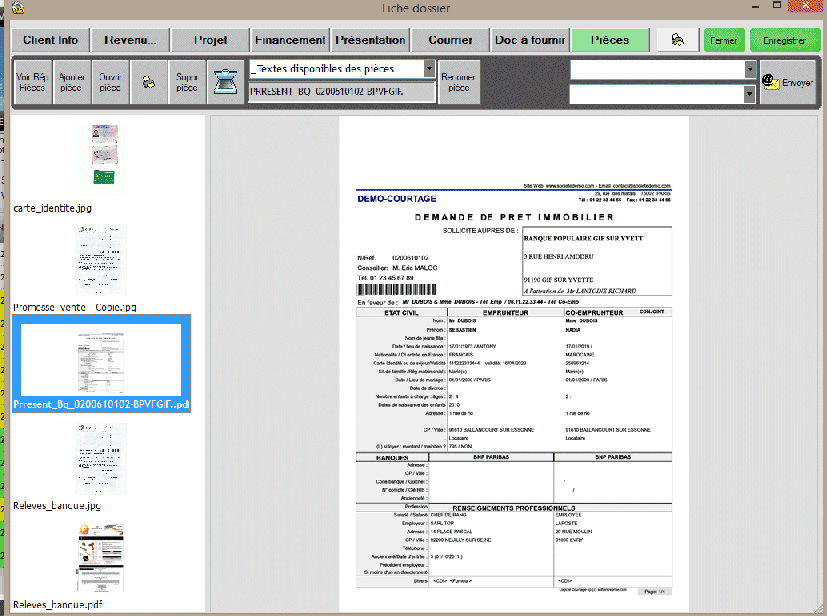Open the lower right combo box arrow
The image size is (827, 616).
(749, 93)
